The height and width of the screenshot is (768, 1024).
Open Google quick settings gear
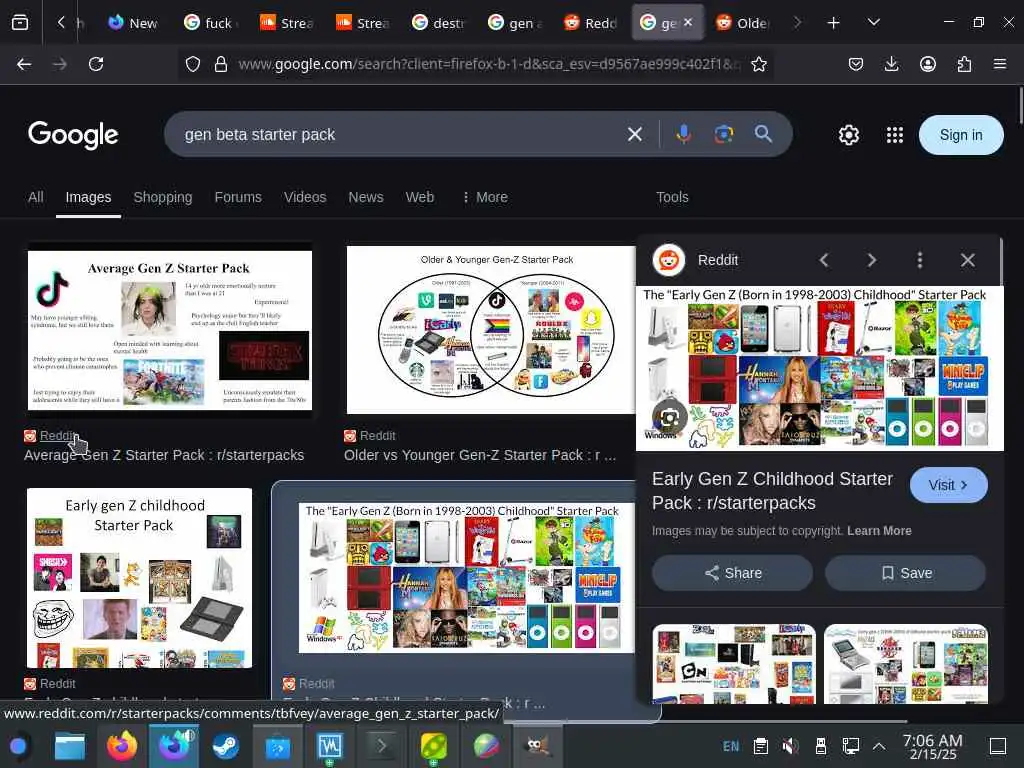[x=849, y=135]
